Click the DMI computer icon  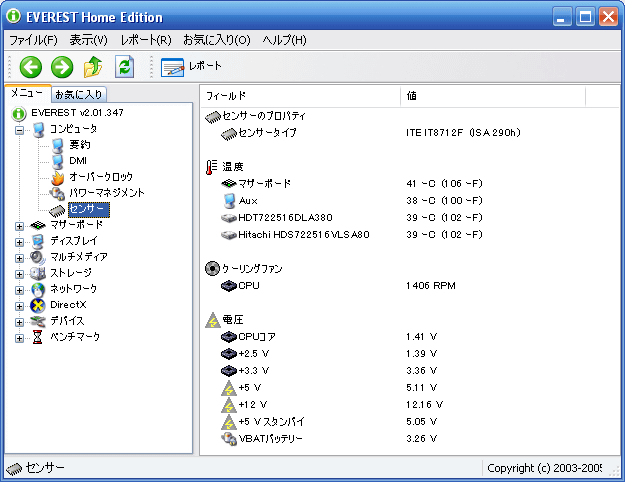click(58, 161)
